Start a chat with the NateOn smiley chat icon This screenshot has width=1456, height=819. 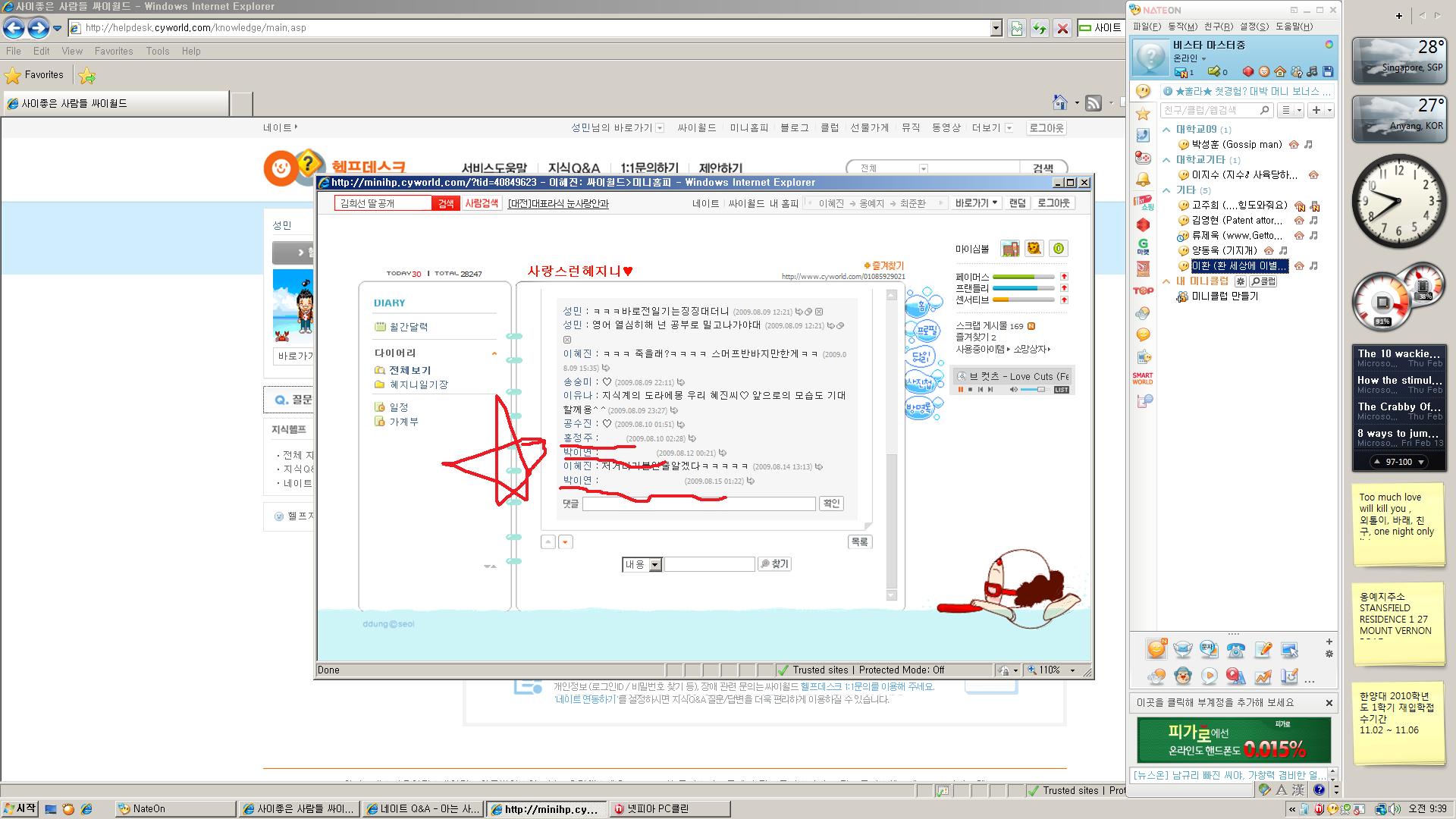tap(1156, 649)
